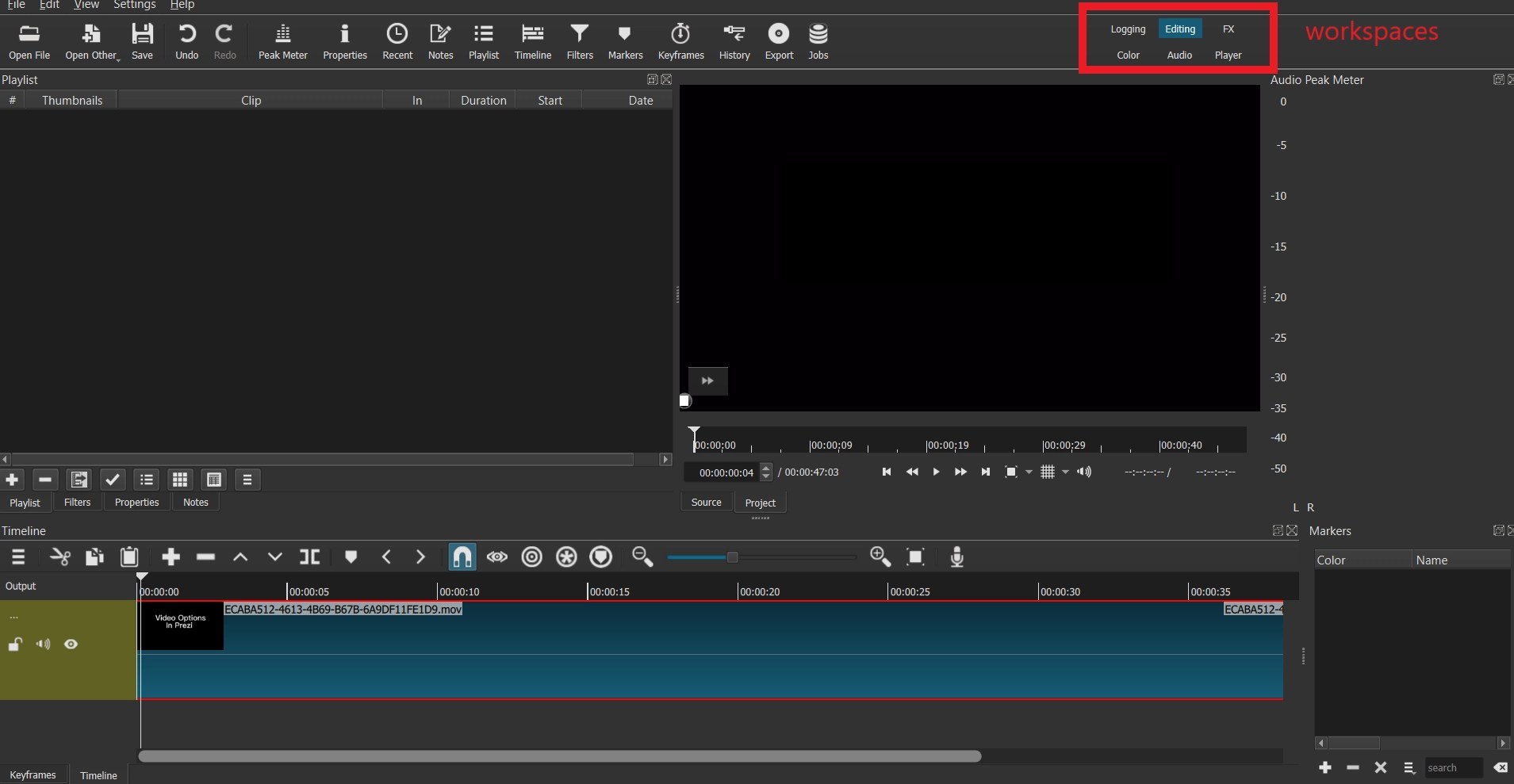Split the clip at the playhead
Image resolution: width=1514 pixels, height=784 pixels.
[x=309, y=557]
